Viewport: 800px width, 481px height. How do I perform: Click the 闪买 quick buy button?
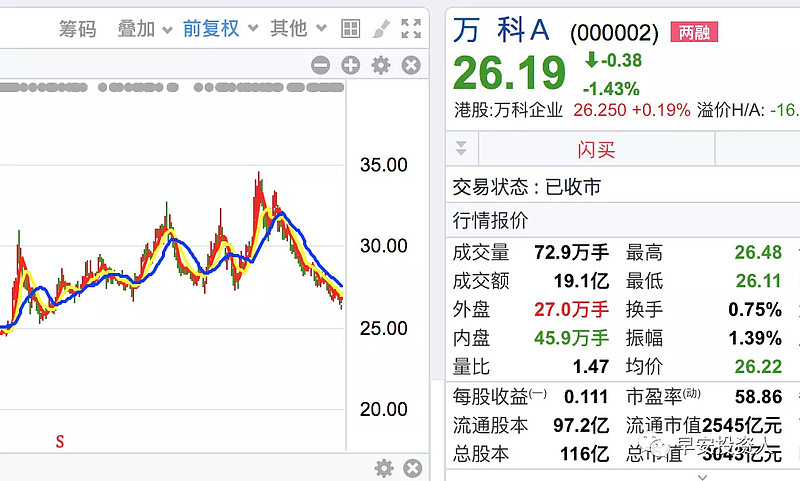point(596,149)
